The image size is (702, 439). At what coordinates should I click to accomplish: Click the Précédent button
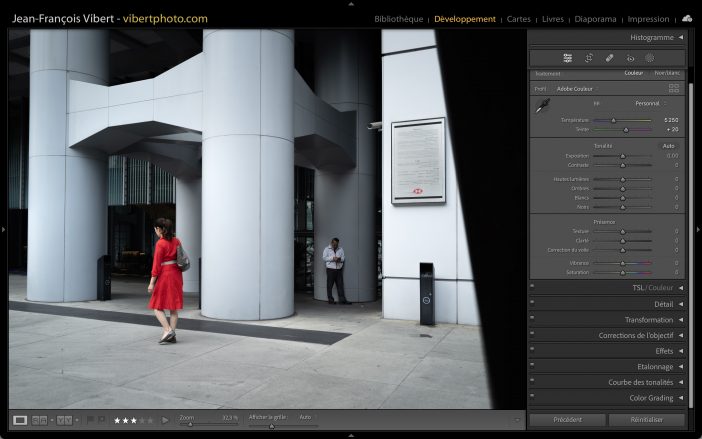click(566, 420)
